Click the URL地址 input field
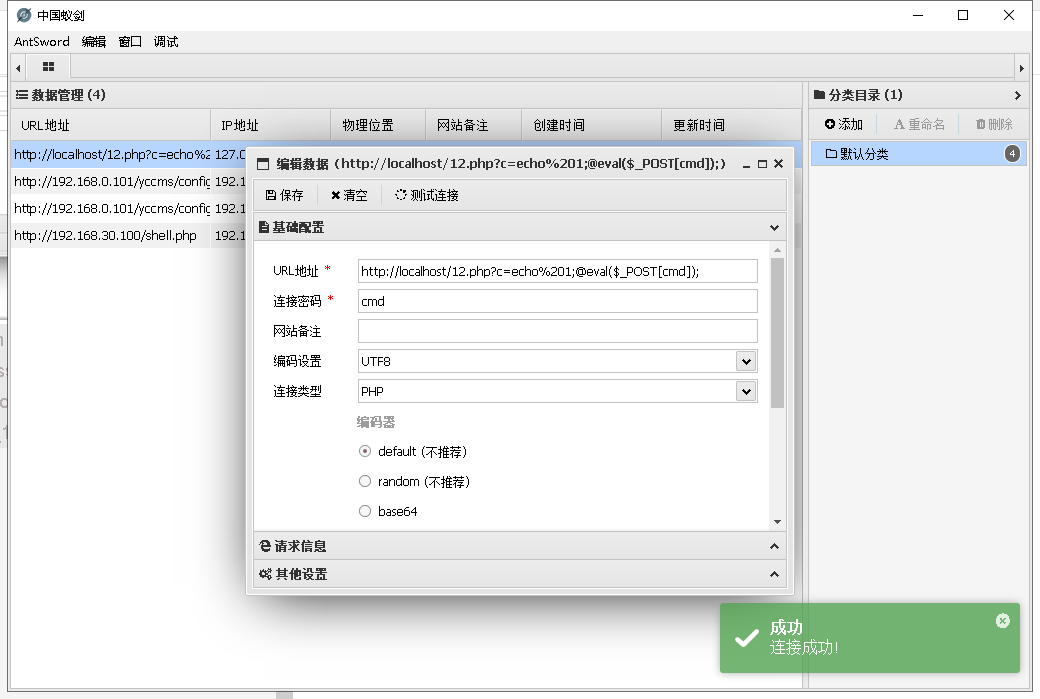 tap(557, 271)
